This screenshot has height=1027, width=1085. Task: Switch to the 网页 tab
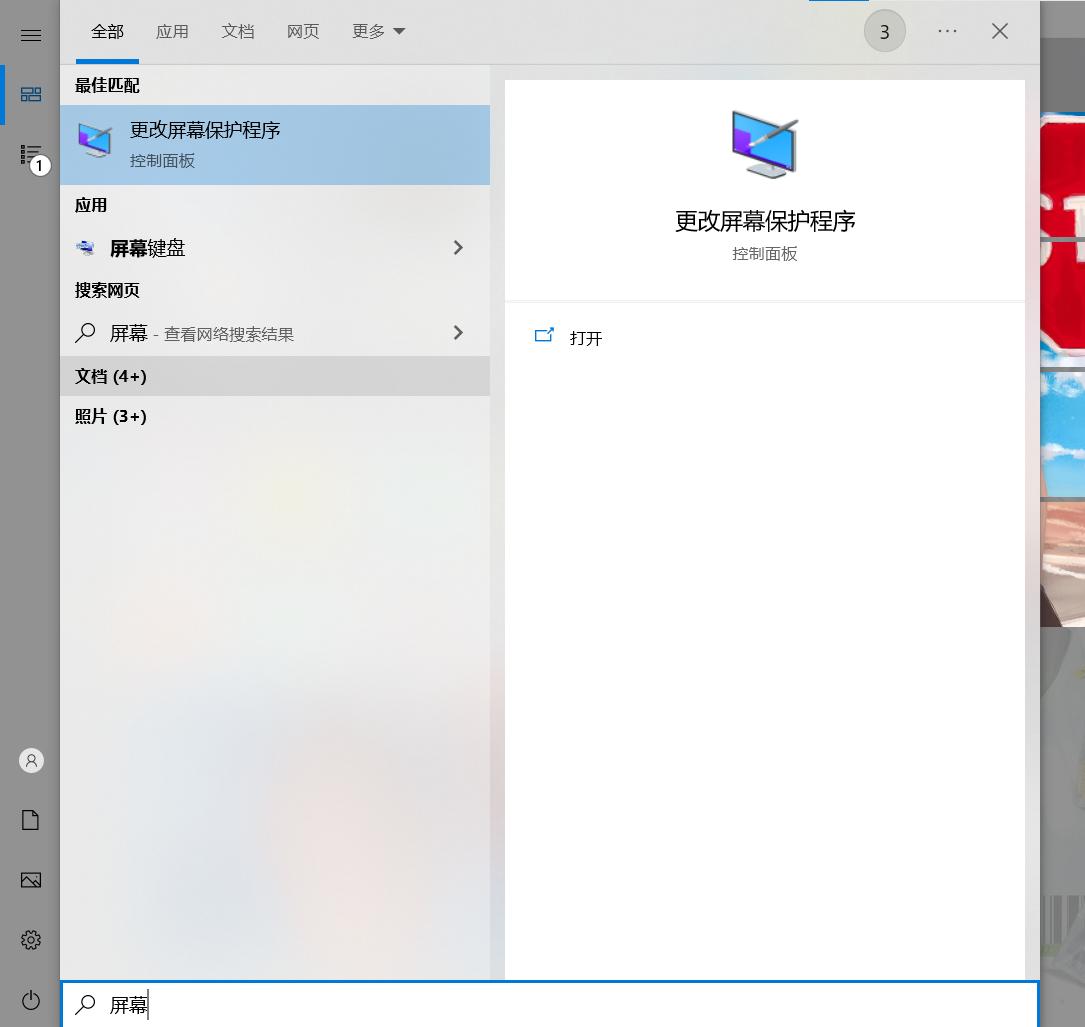point(302,31)
